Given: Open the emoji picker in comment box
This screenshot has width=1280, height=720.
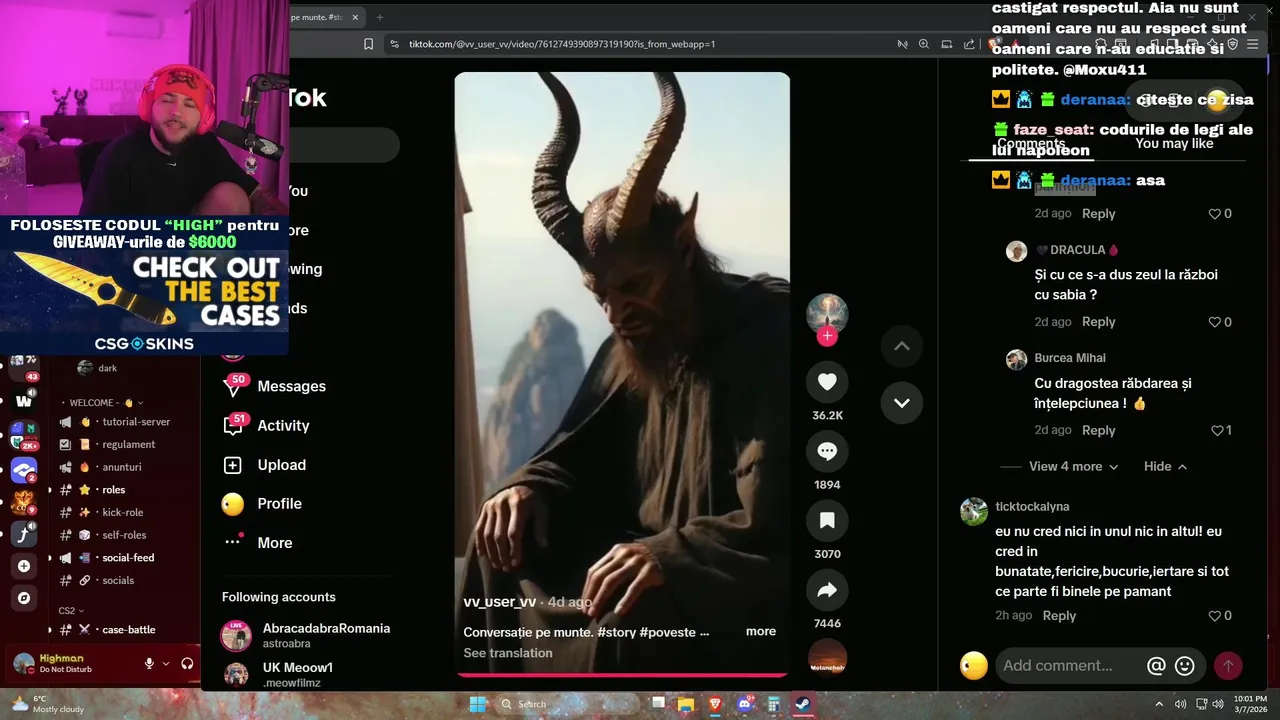Looking at the screenshot, I should coord(1185,665).
